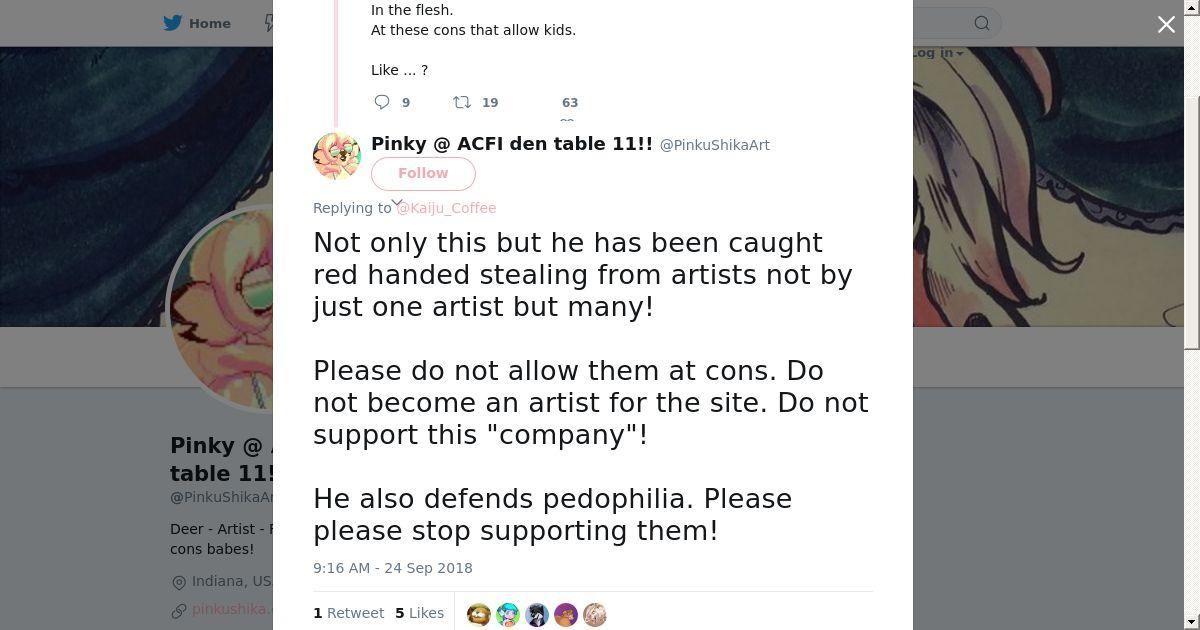The height and width of the screenshot is (630, 1200).
Task: Open the Log in dropdown
Action: (937, 53)
